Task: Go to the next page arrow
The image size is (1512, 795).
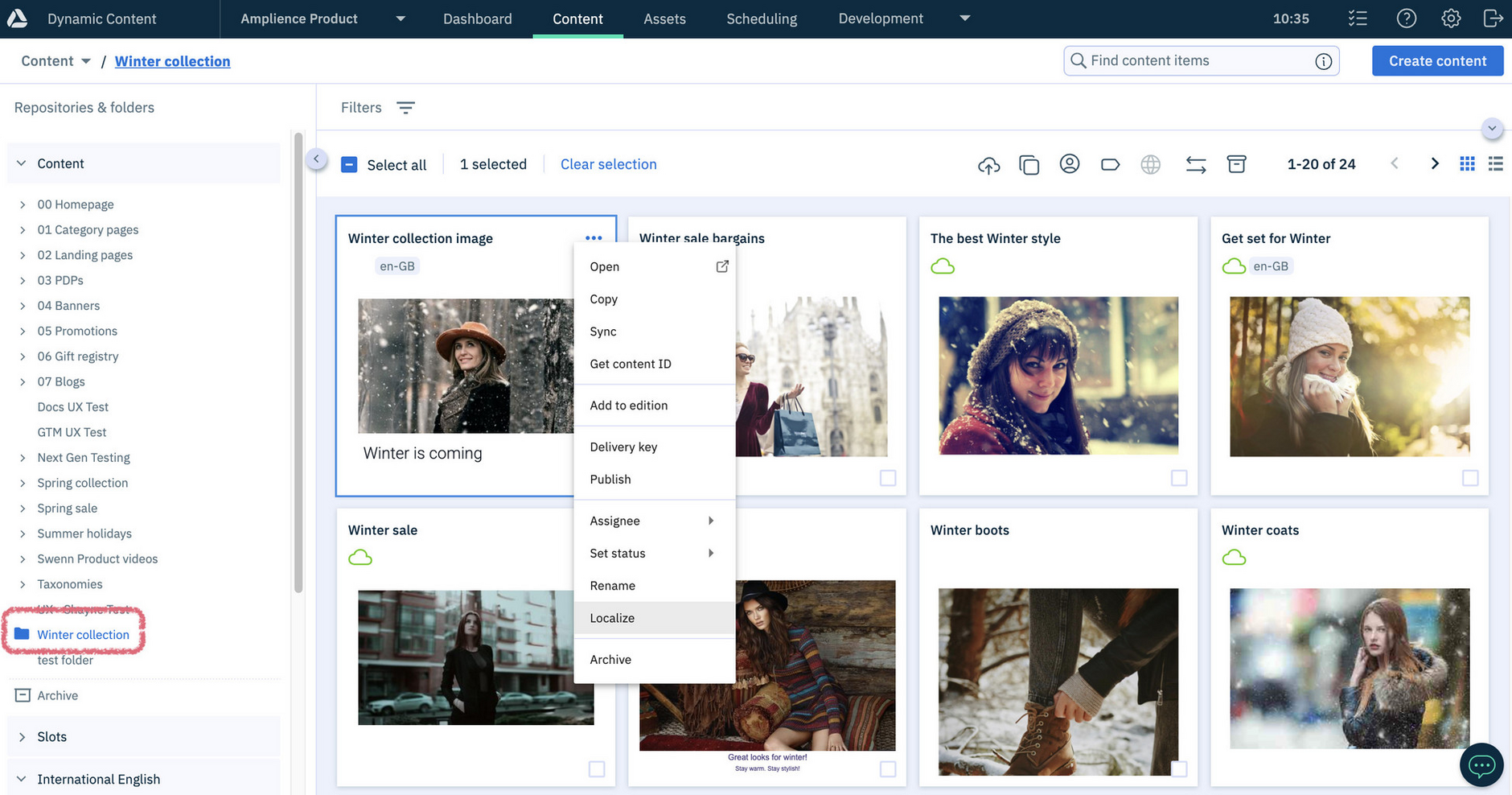Action: (x=1434, y=164)
